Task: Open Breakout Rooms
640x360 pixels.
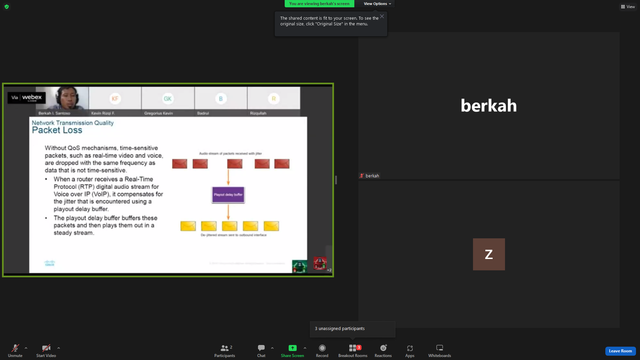Action: (353, 350)
